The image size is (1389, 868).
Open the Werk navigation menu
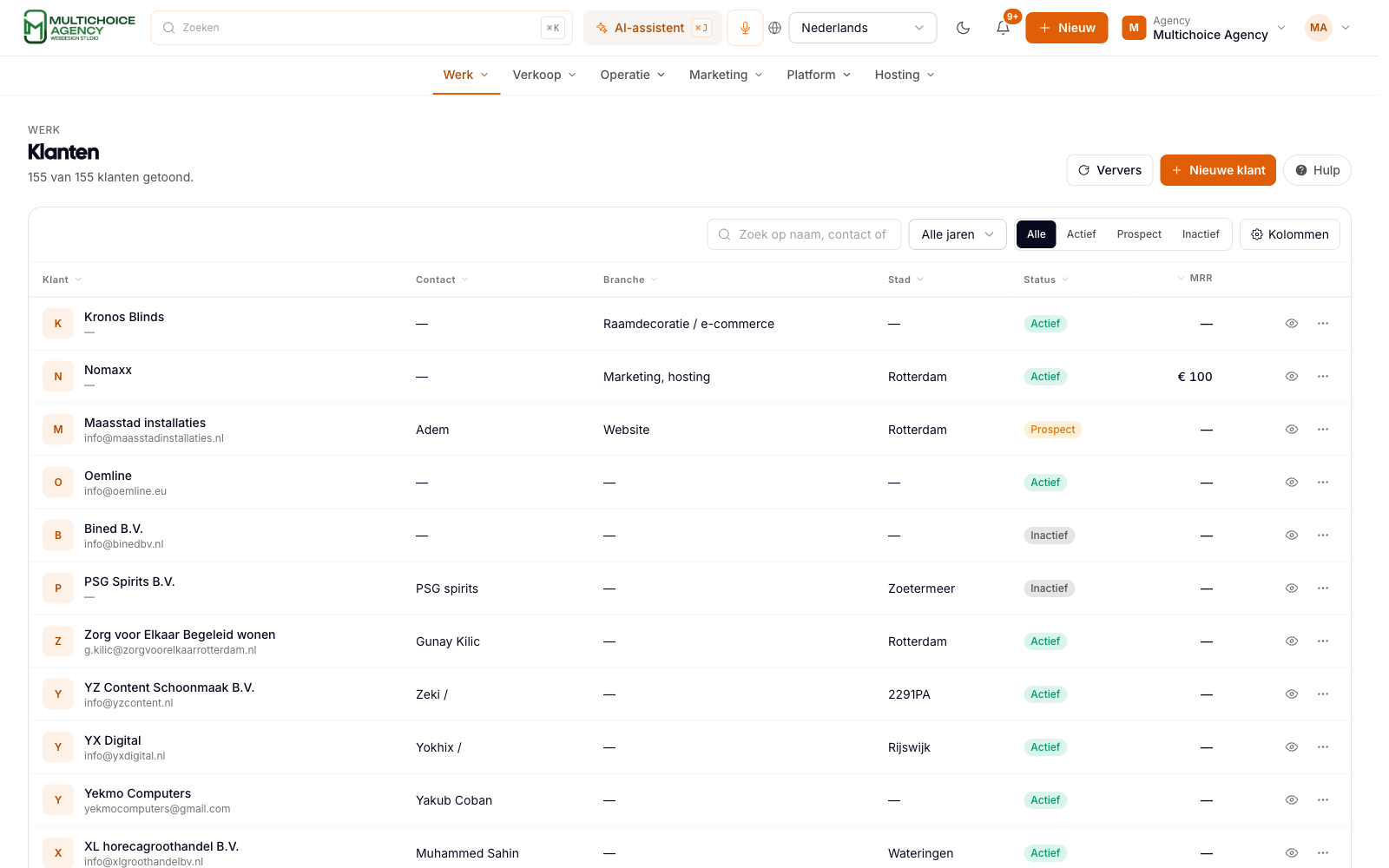466,75
